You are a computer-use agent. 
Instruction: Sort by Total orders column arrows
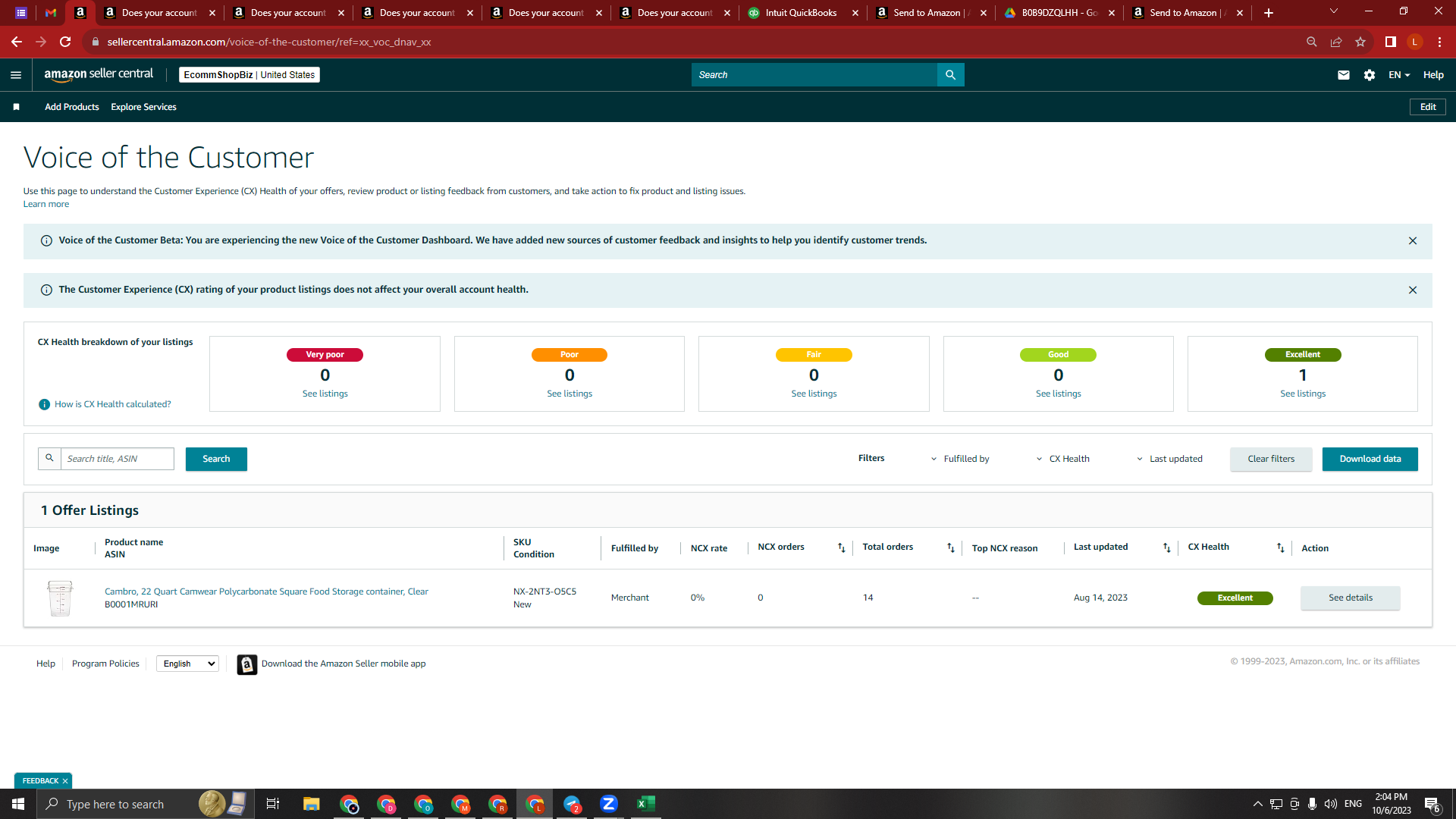tap(950, 548)
